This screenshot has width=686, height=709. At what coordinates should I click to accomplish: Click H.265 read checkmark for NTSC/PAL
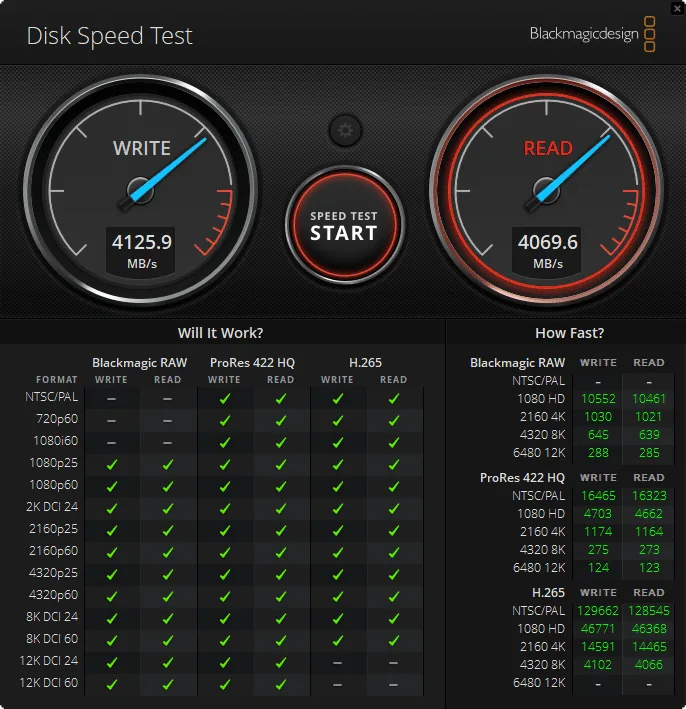pyautogui.click(x=394, y=398)
